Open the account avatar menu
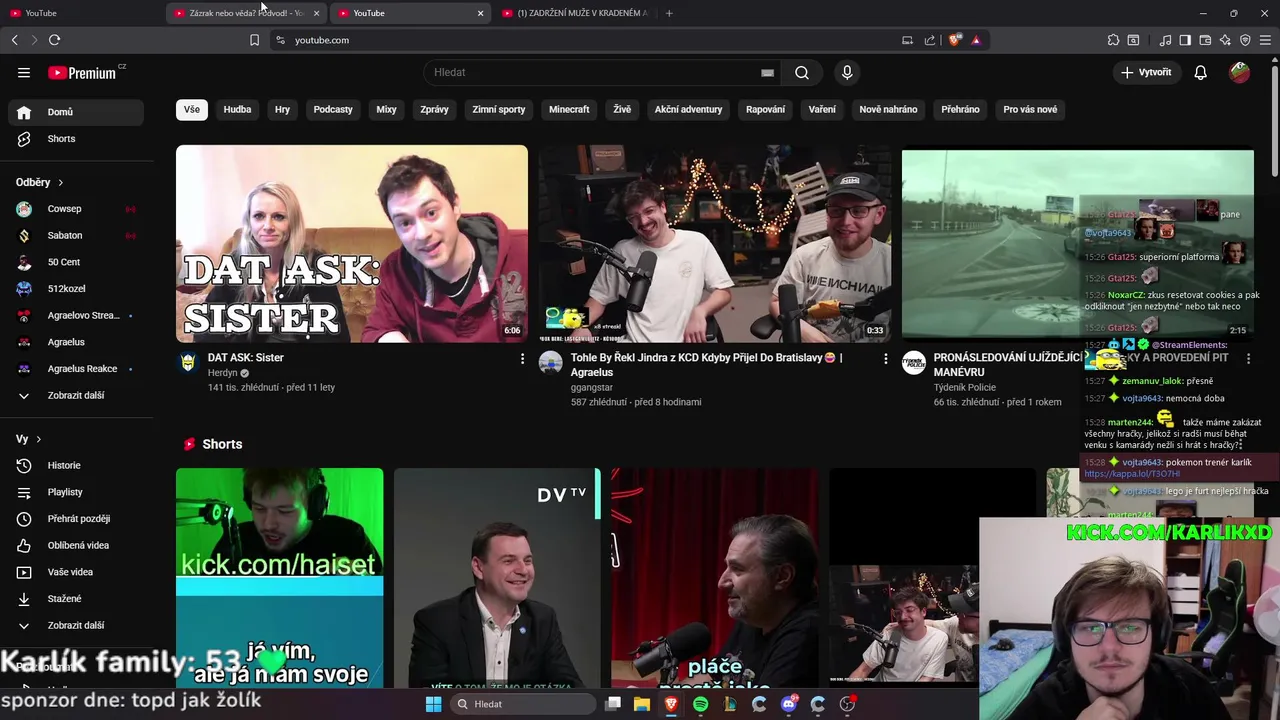Screen dimensions: 1280x720 click(1239, 72)
